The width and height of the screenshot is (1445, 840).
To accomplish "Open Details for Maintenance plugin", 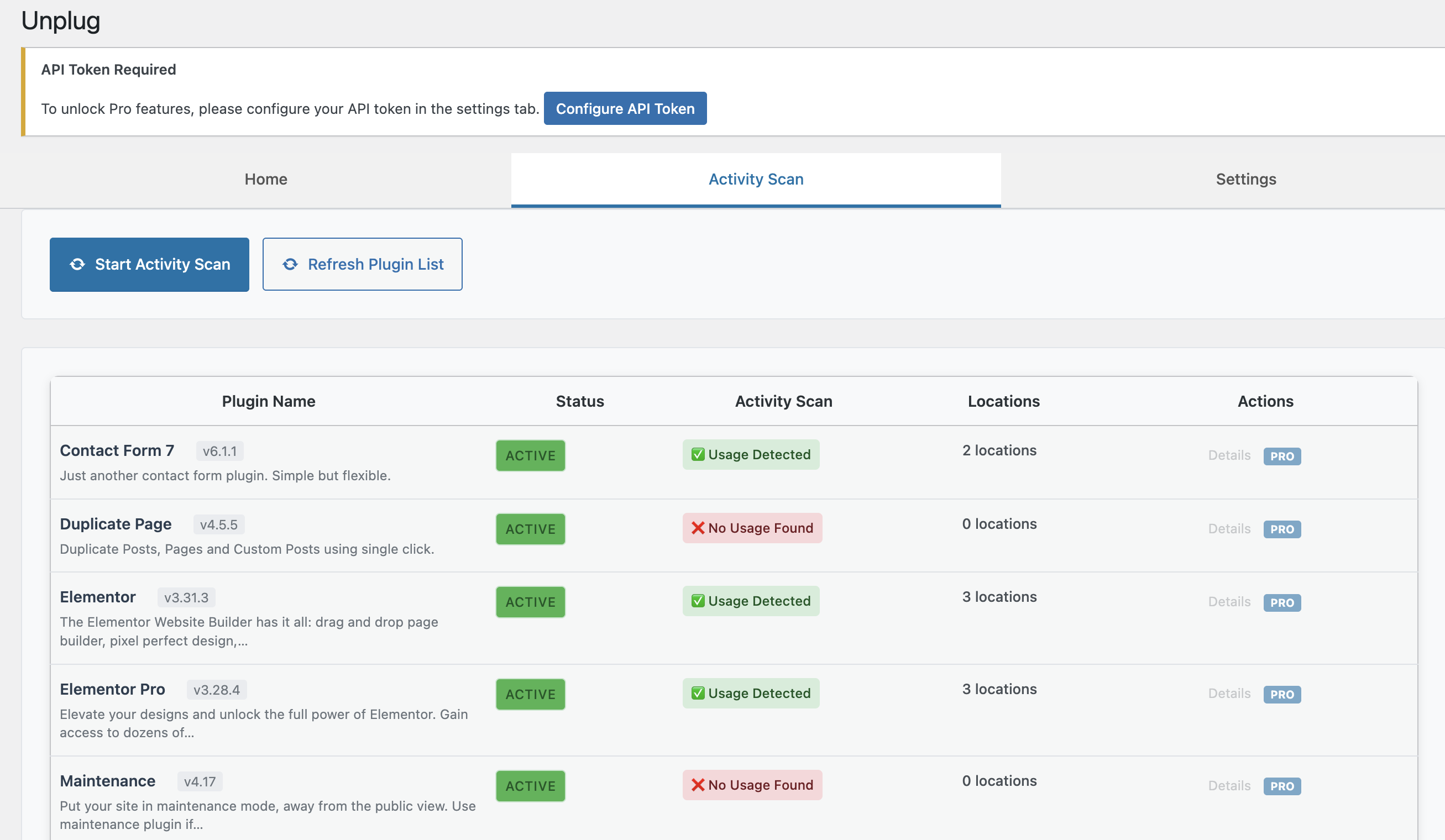I will point(1229,785).
